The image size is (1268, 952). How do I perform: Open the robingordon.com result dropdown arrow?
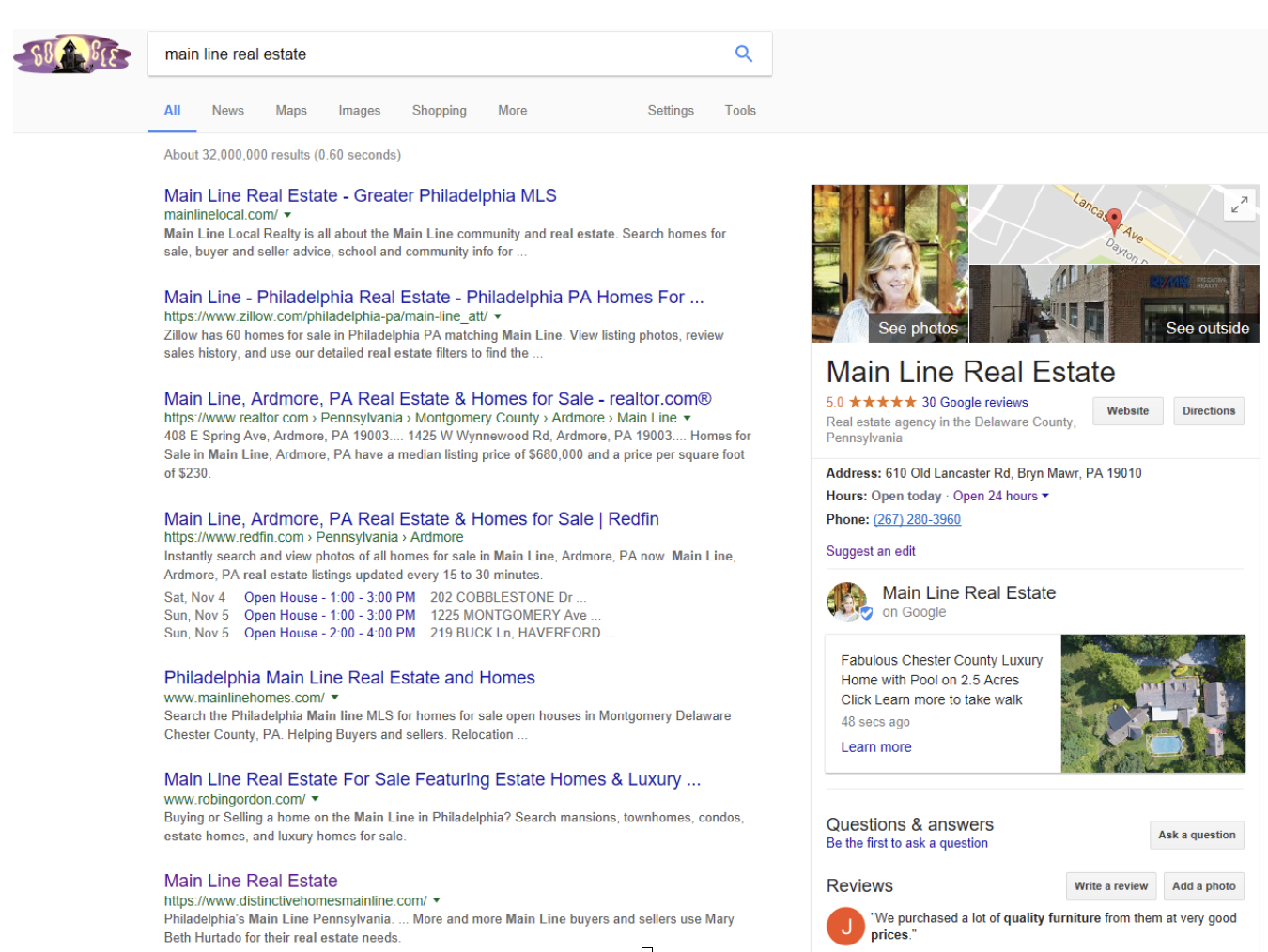coord(315,799)
